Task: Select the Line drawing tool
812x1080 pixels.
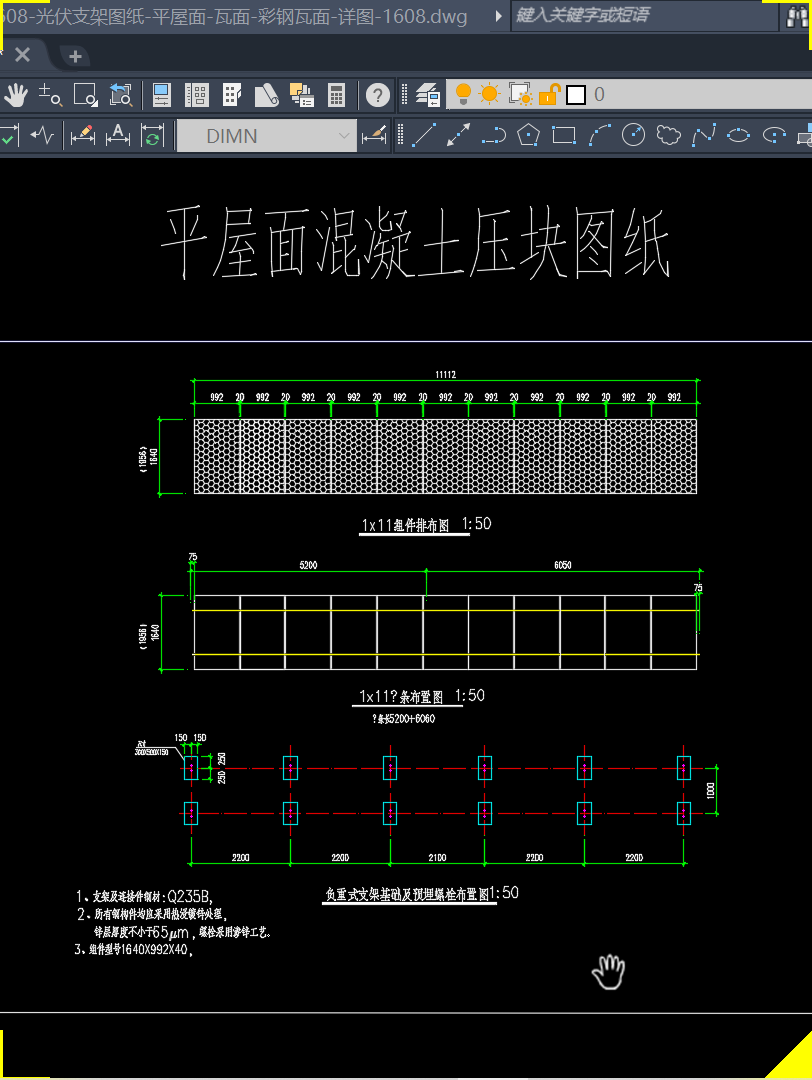Action: (422, 133)
